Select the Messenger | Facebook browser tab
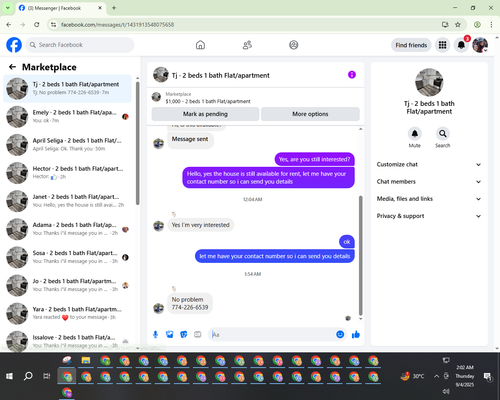Viewport: 500px width, 400px height. tap(61, 8)
